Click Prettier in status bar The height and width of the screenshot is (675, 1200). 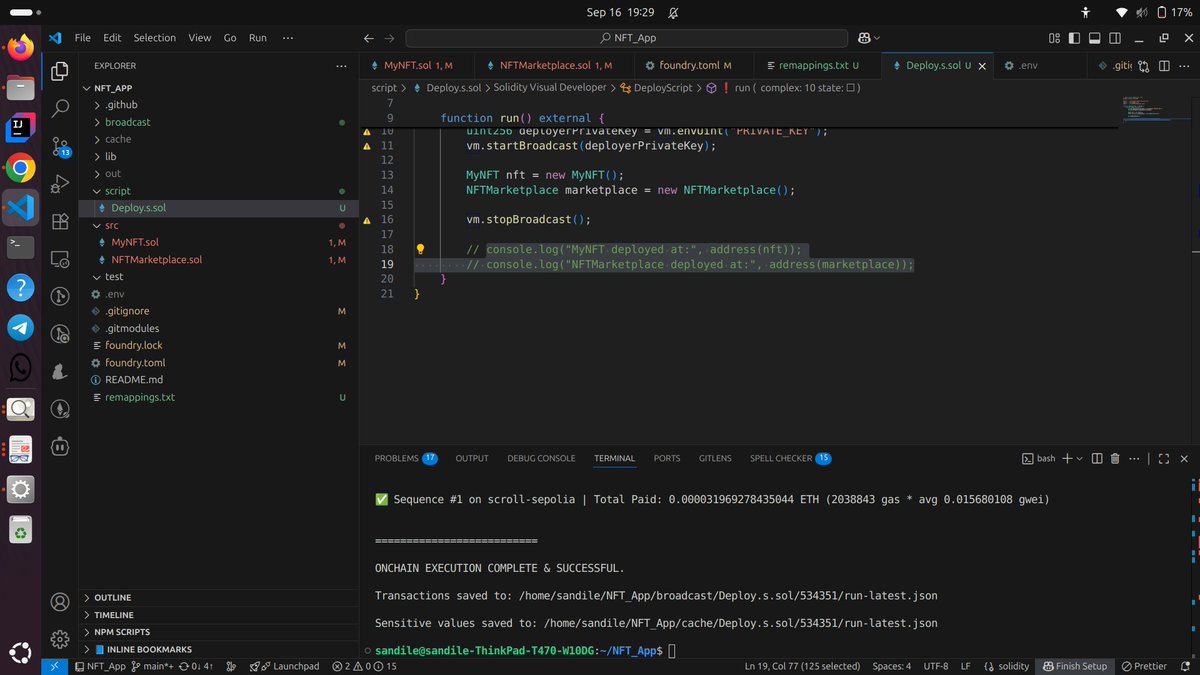1143,666
